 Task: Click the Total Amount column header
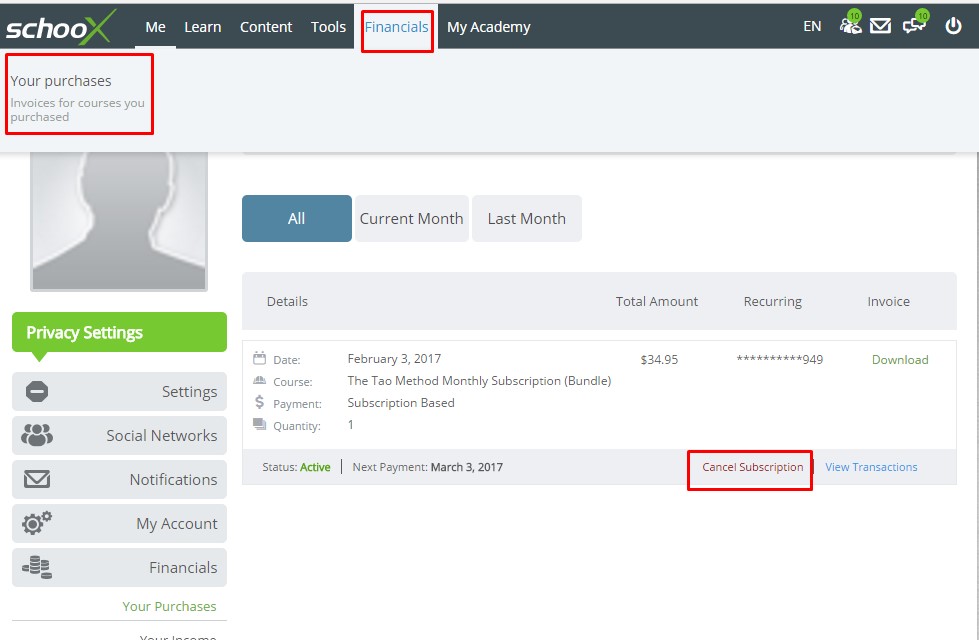click(656, 302)
